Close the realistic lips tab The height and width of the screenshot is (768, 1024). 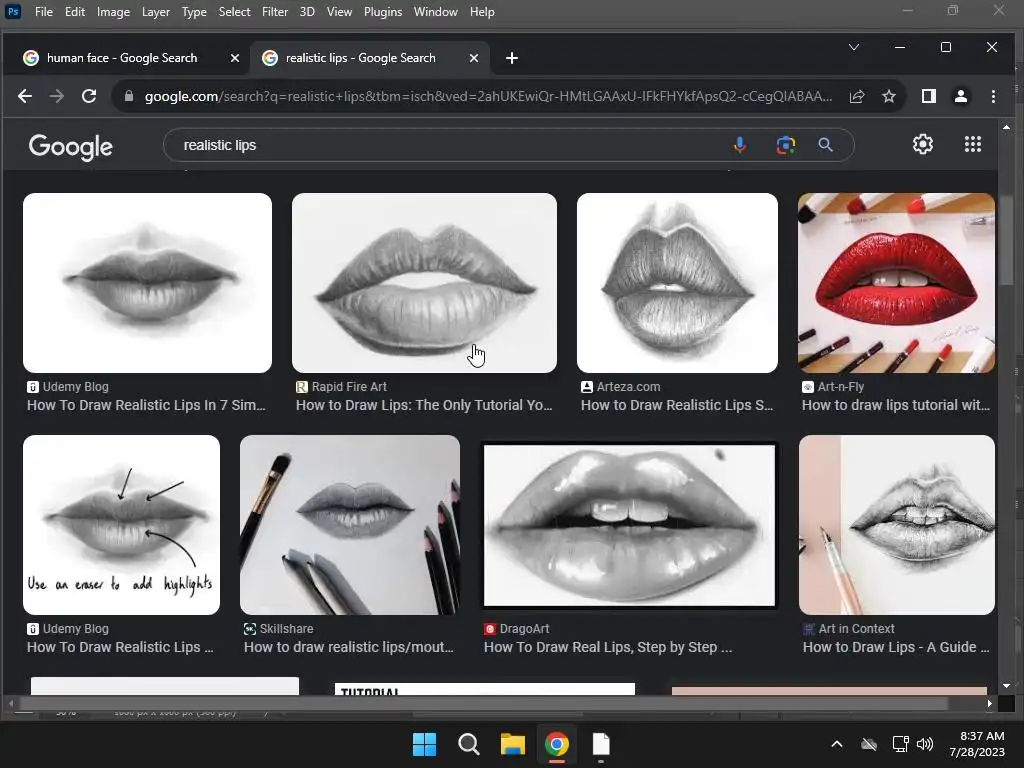[474, 58]
